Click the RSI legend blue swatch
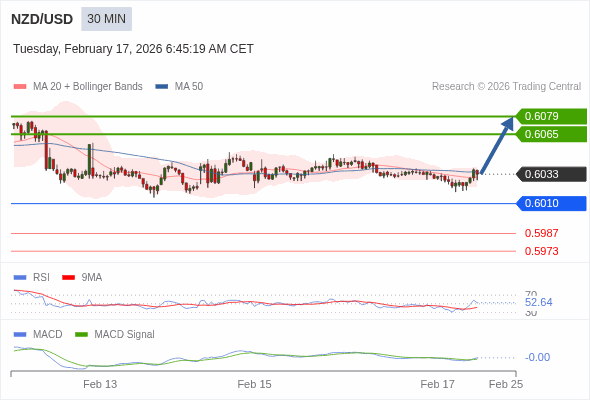 [20, 278]
